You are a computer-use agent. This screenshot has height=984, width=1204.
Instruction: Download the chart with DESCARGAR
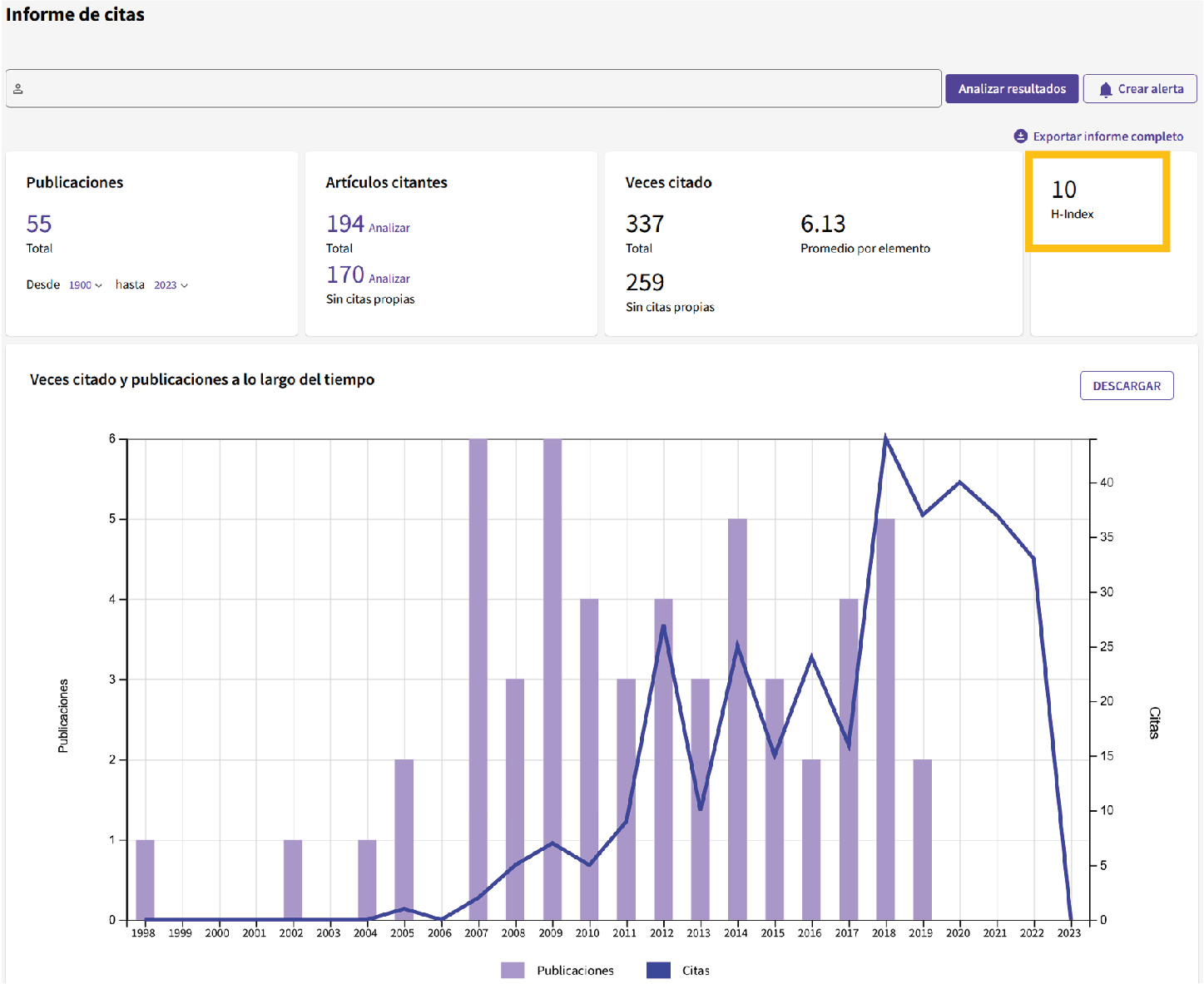[x=1127, y=386]
